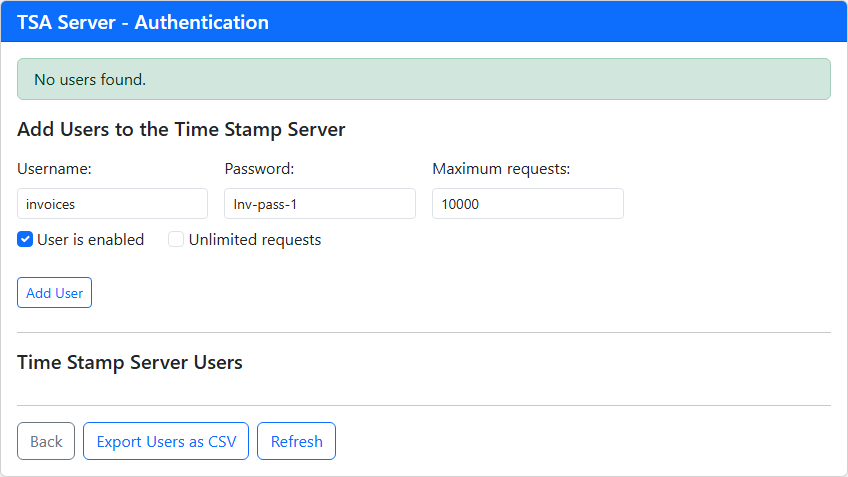Click the Add User button

[55, 293]
